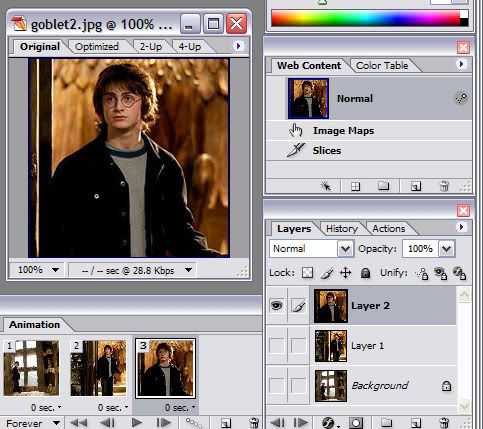Delete the selected animation frame
Screen dimensions: 483x429
254,423
